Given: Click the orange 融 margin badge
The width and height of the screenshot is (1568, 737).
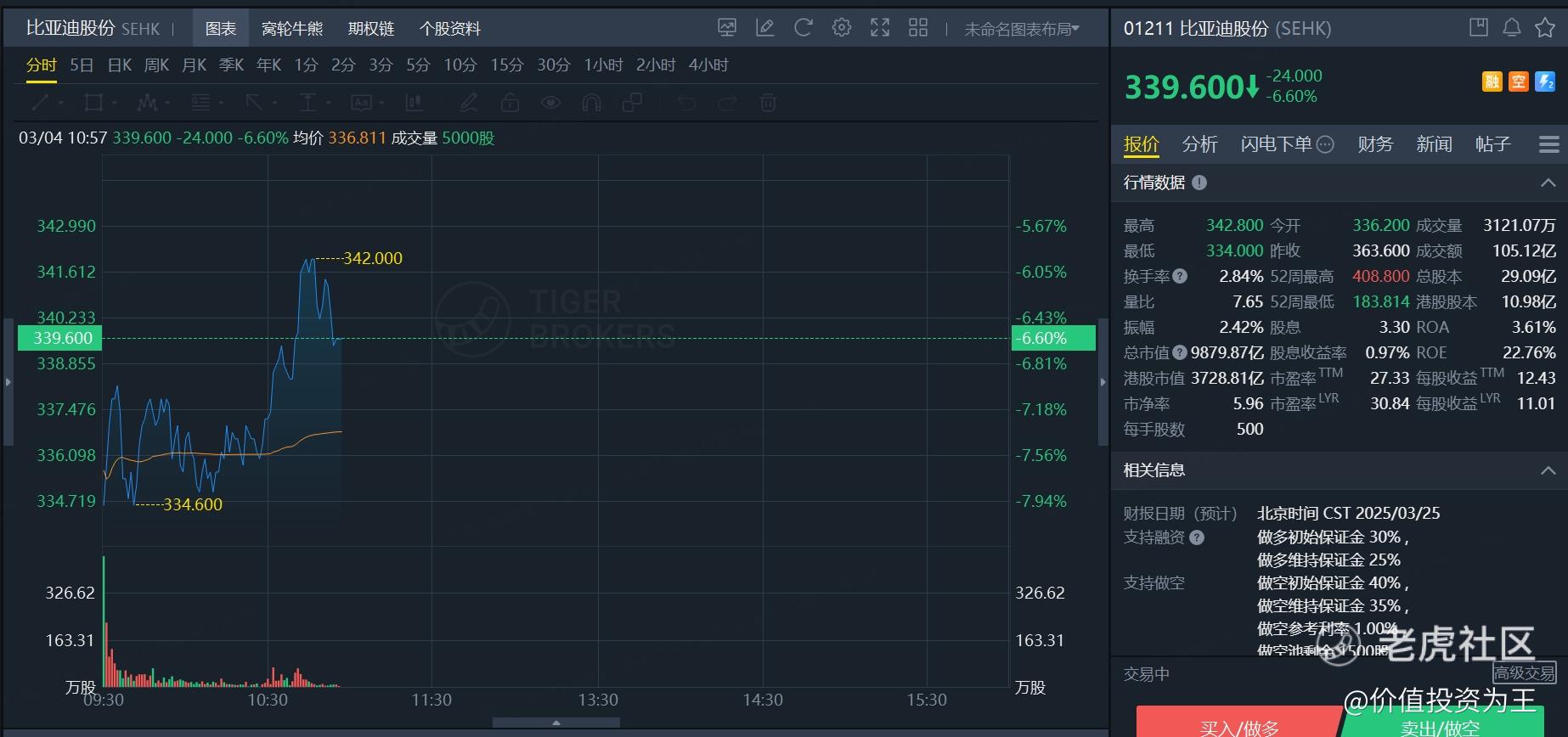Looking at the screenshot, I should (x=1492, y=82).
